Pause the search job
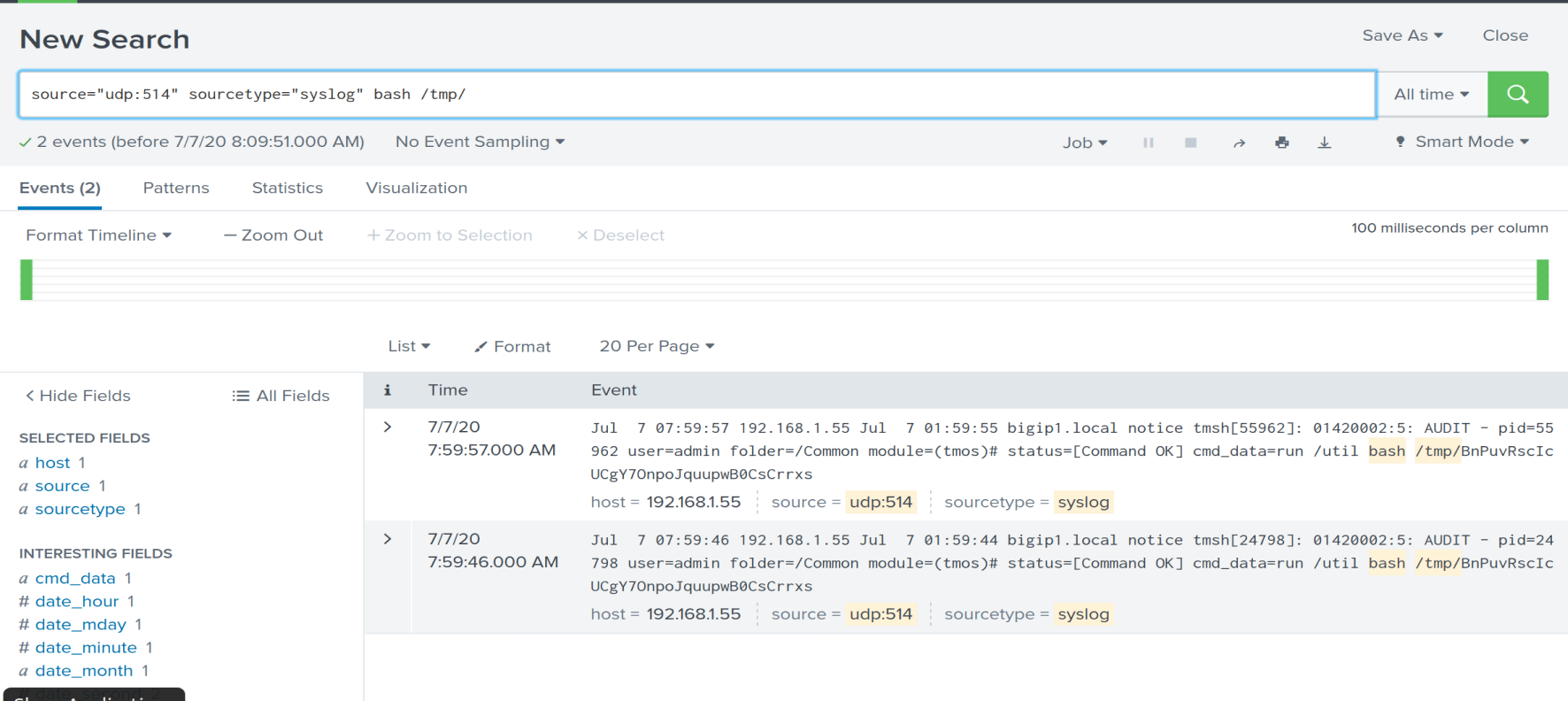The image size is (1568, 701). [1149, 143]
